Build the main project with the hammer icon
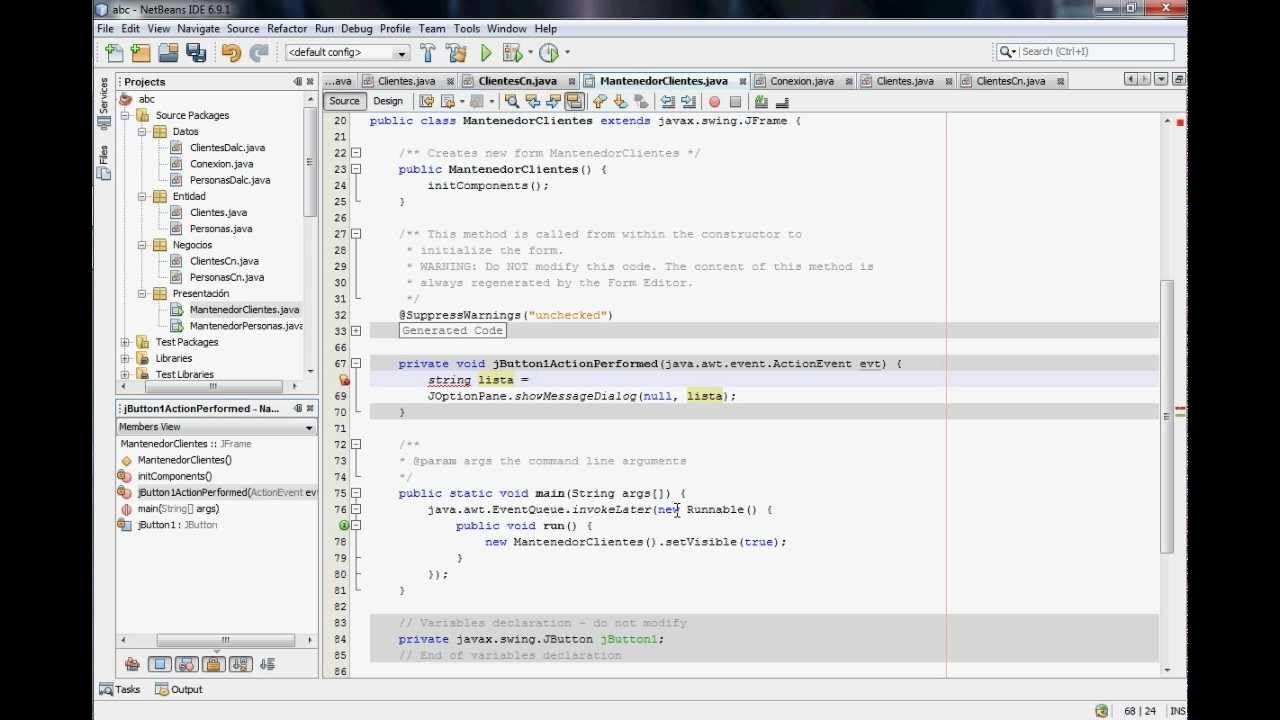 (x=428, y=53)
